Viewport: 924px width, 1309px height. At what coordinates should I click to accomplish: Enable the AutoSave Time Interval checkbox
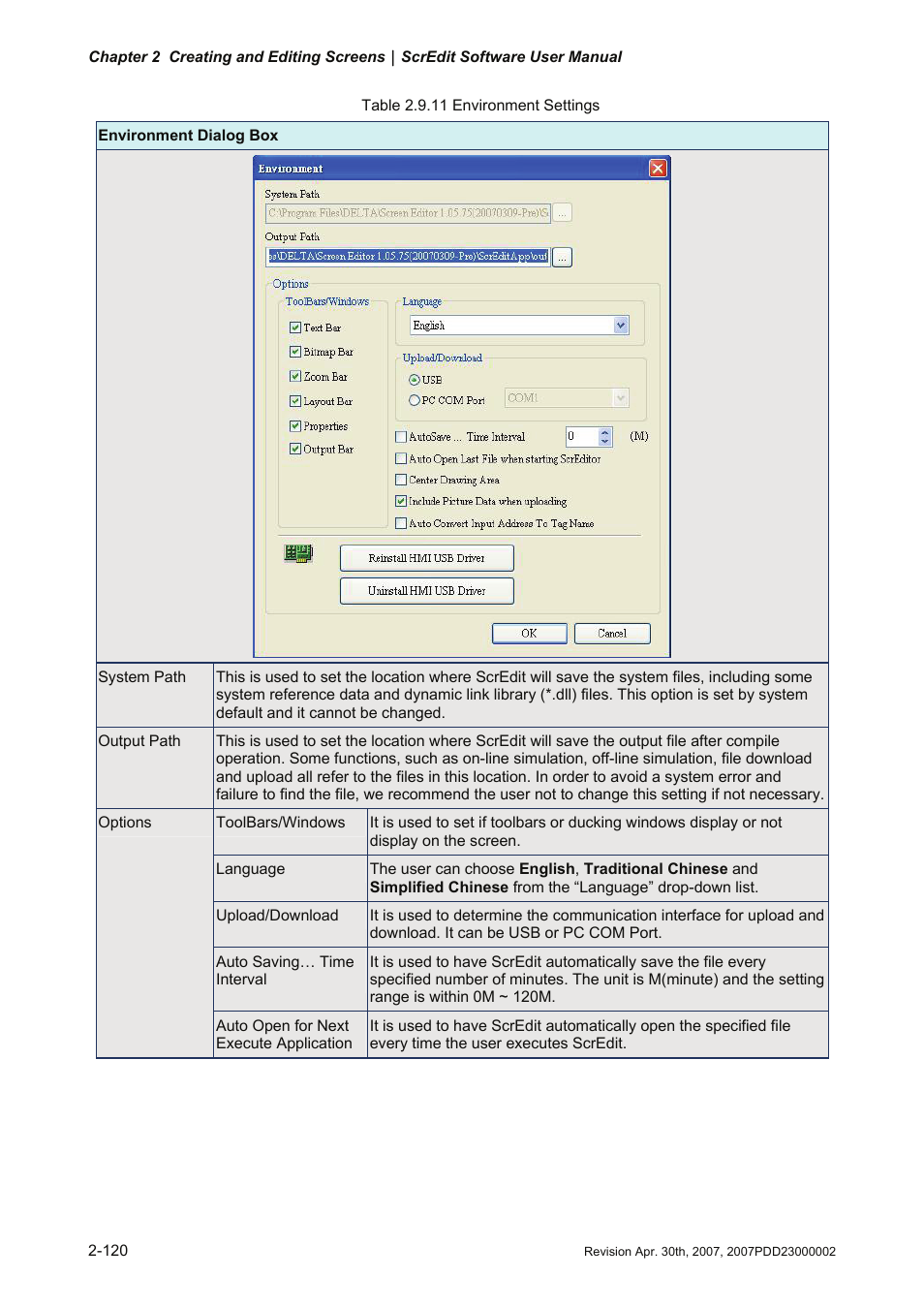pos(401,437)
